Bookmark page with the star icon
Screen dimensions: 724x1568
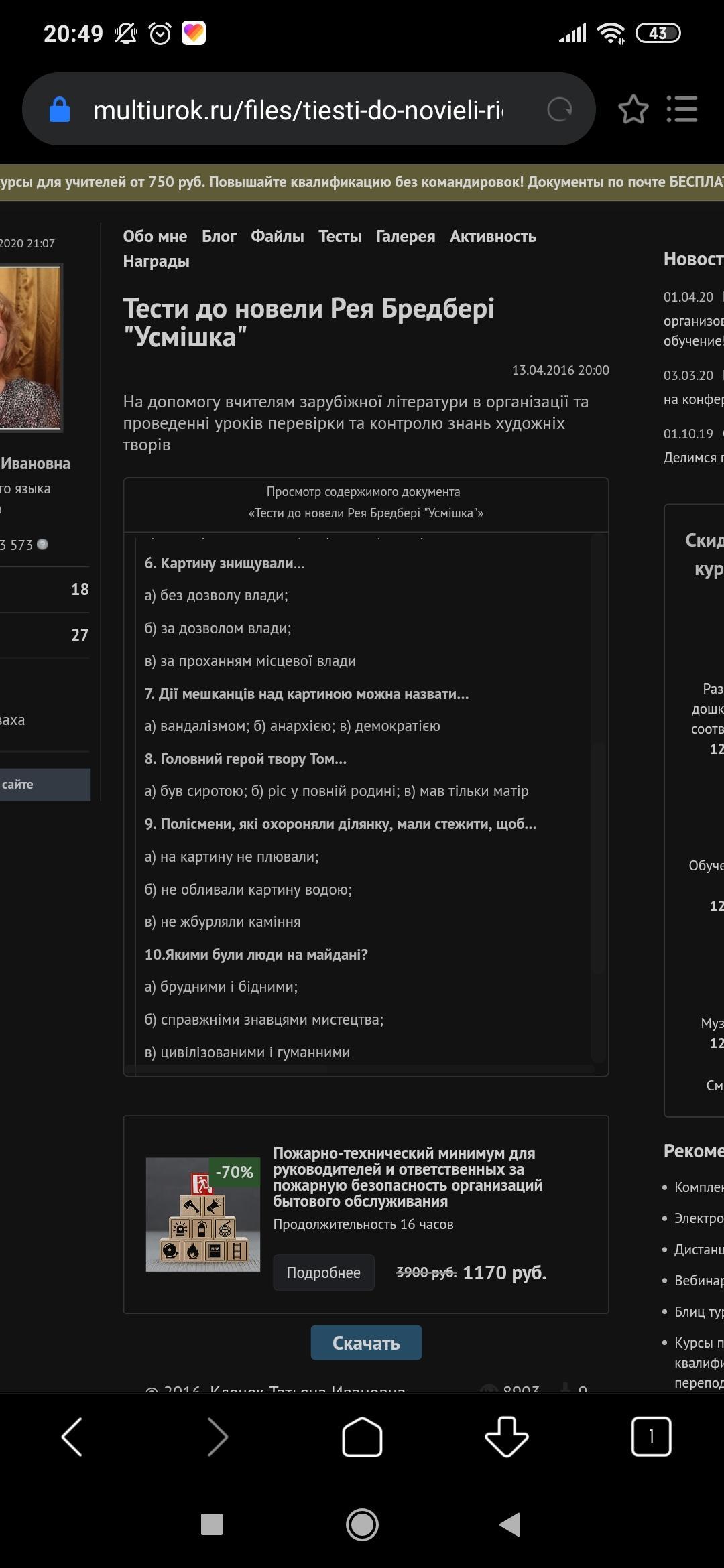pyautogui.click(x=633, y=109)
